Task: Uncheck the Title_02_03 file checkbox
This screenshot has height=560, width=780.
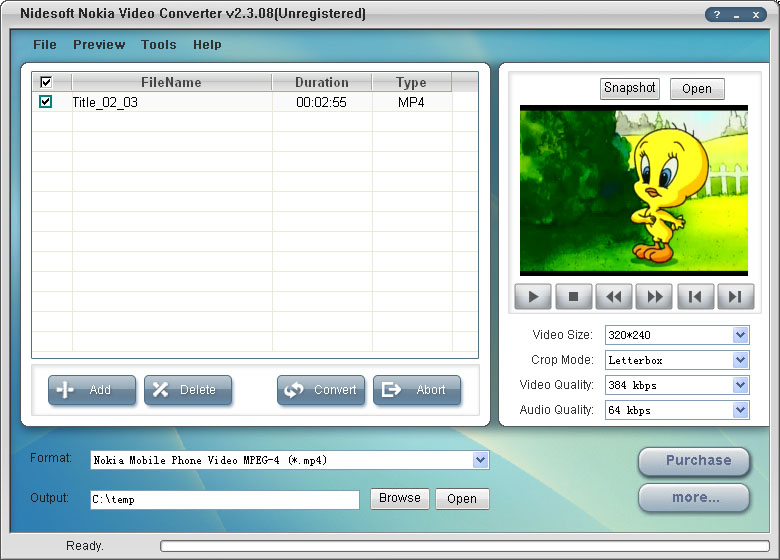Action: coord(45,102)
